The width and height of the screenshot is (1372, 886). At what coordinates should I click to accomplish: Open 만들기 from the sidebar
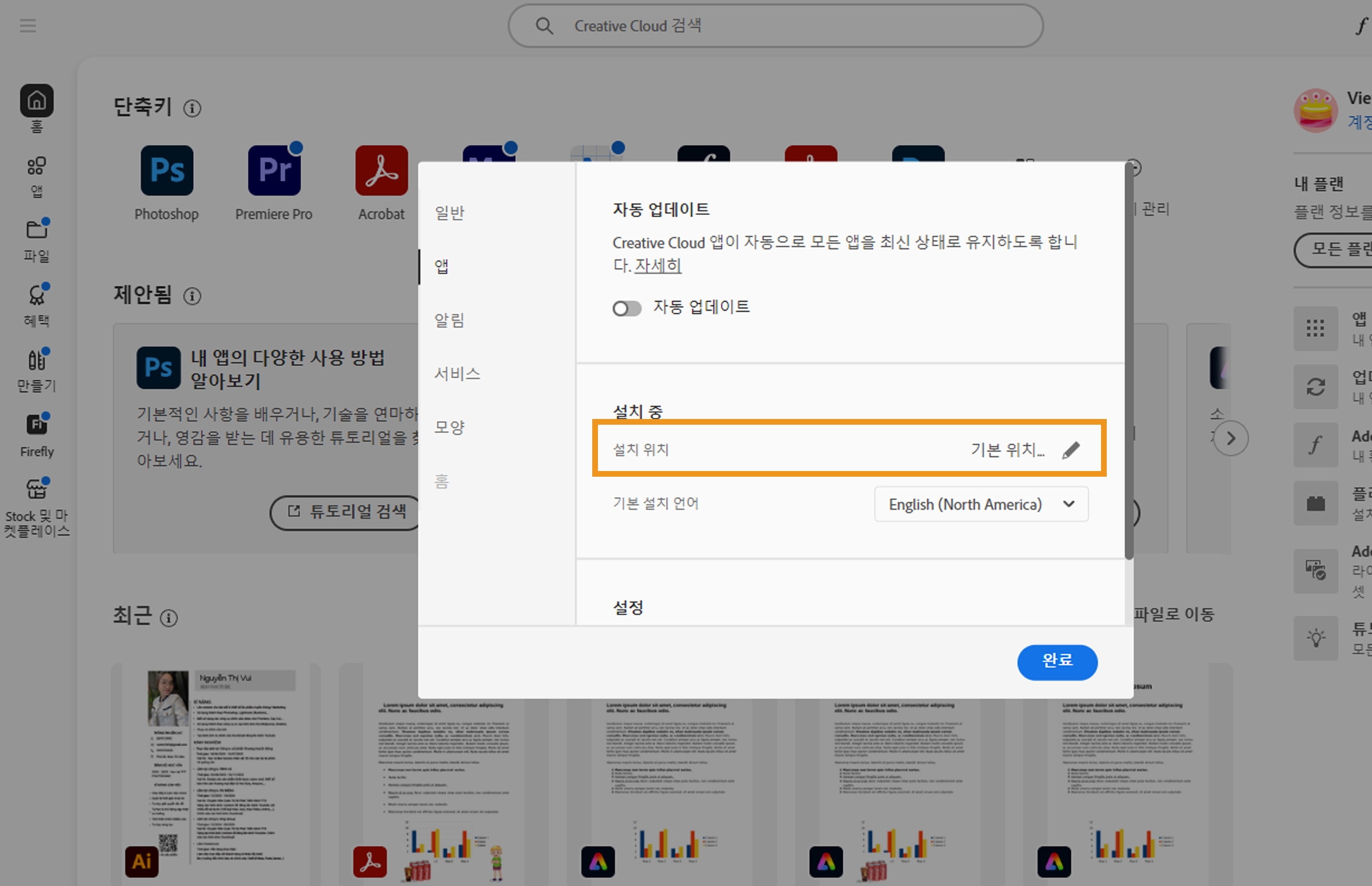(x=35, y=368)
